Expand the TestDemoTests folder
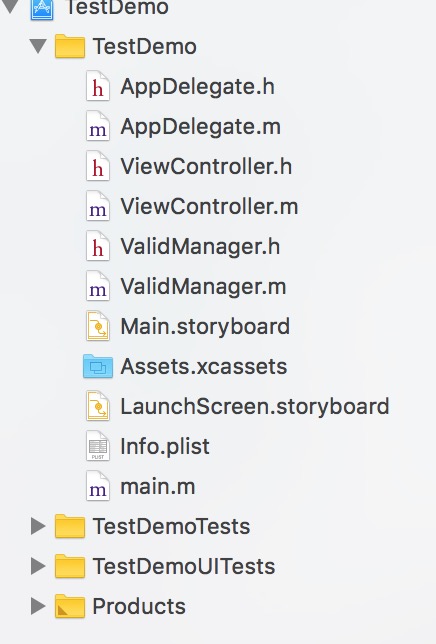 [x=38, y=526]
